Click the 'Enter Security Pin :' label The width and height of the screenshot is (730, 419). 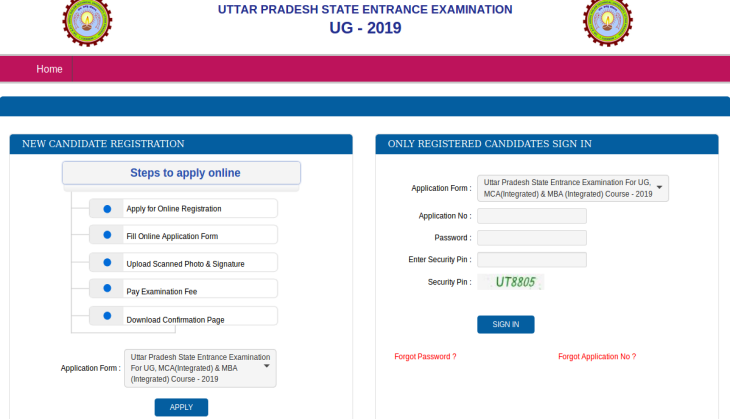[x=440, y=260]
